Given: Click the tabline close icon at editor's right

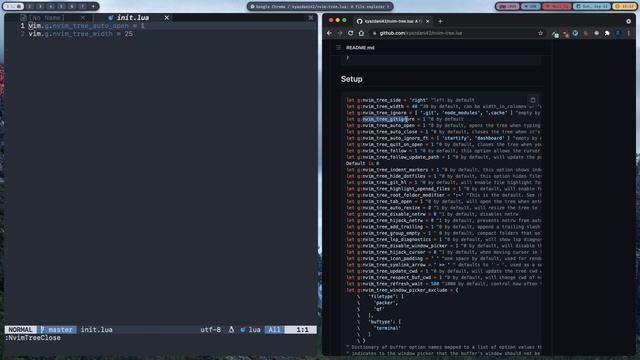Looking at the screenshot, I should [x=311, y=18].
